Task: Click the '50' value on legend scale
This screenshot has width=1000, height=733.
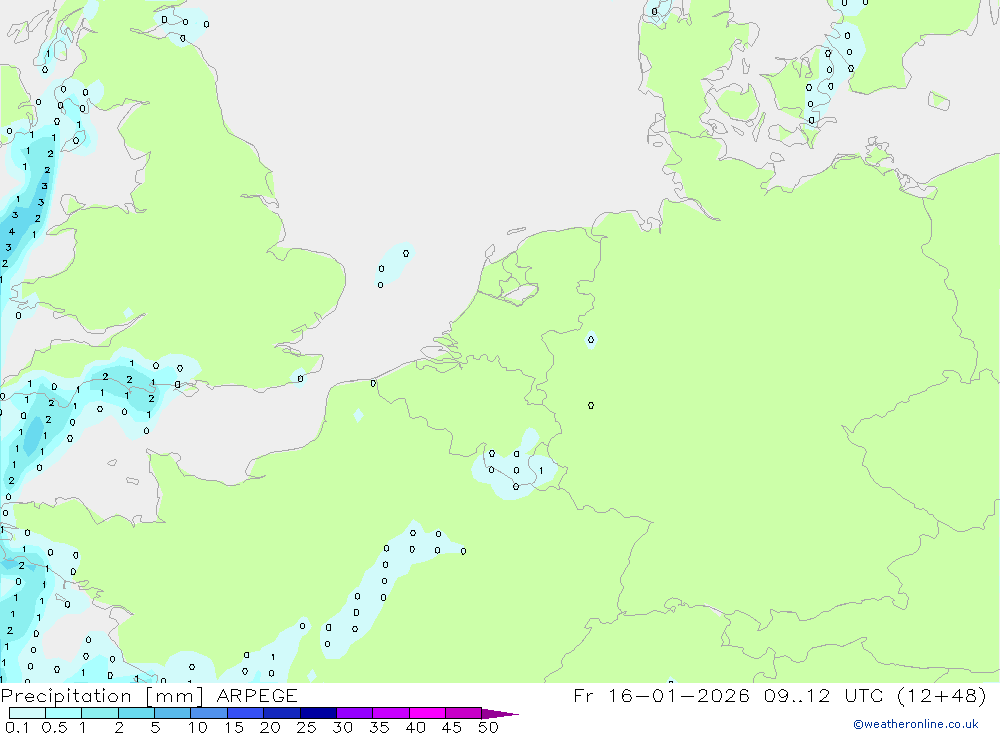Action: click(x=488, y=728)
